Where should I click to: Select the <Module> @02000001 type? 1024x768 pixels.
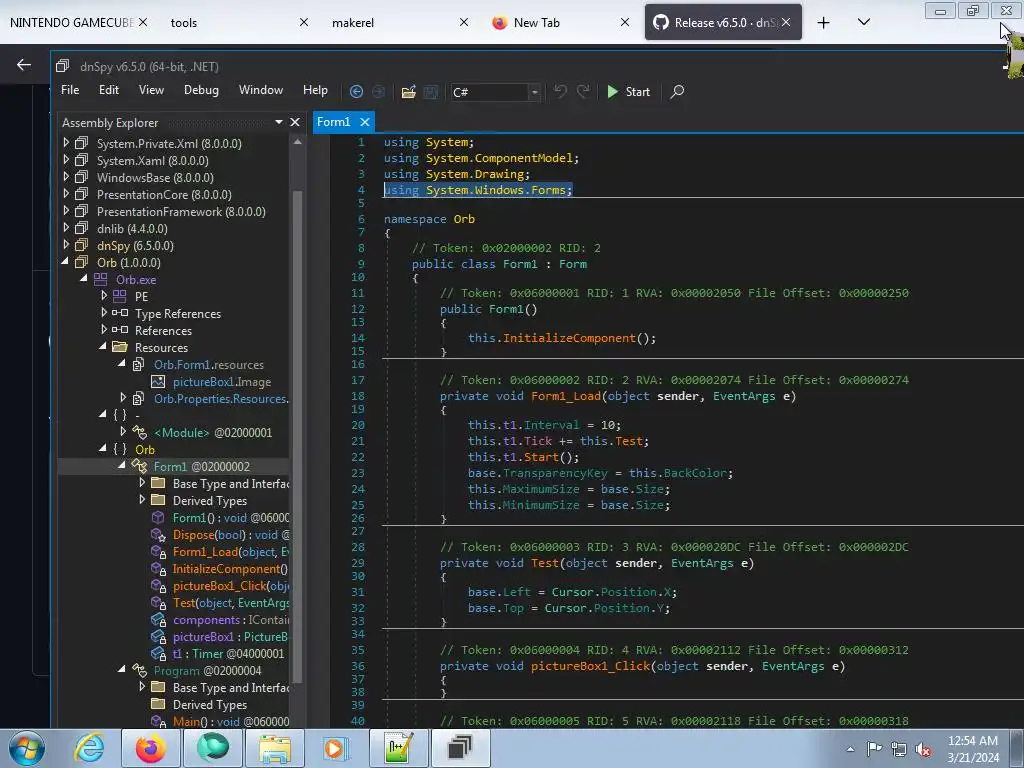point(213,433)
